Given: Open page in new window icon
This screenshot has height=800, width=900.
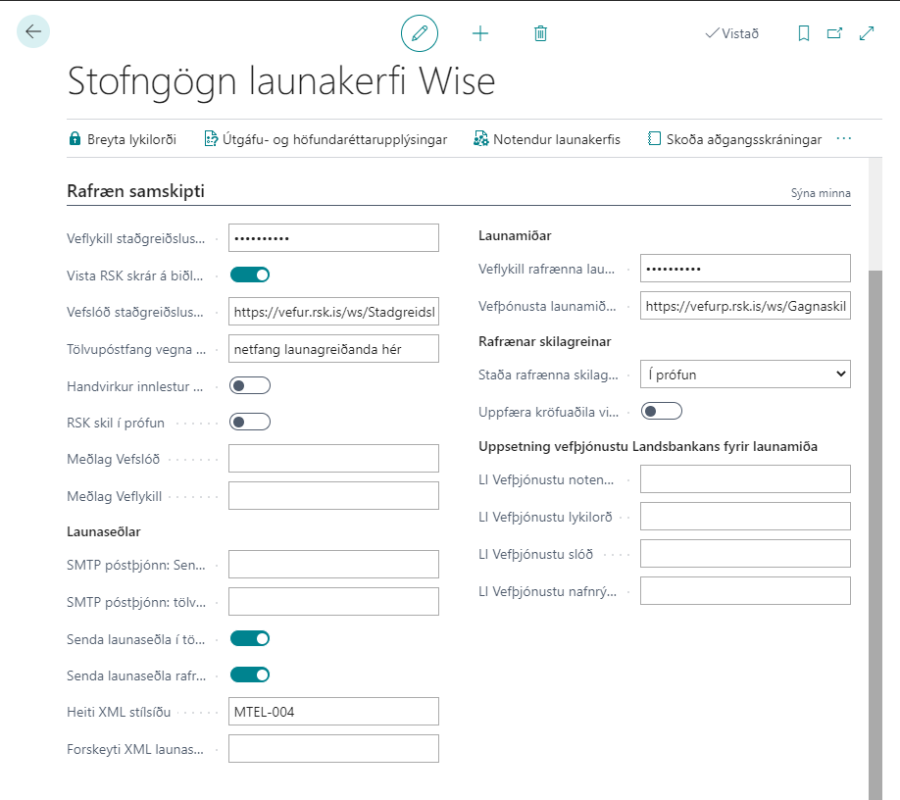Looking at the screenshot, I should coord(834,33).
